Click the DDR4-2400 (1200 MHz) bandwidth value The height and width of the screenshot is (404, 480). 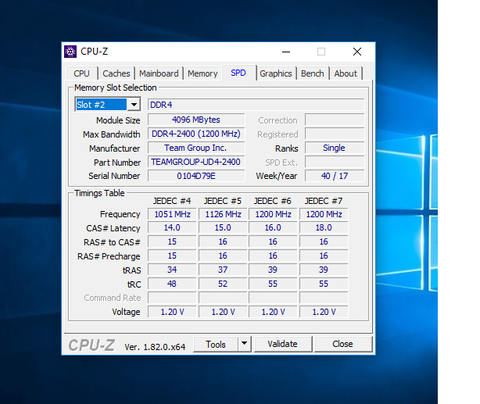coord(196,134)
